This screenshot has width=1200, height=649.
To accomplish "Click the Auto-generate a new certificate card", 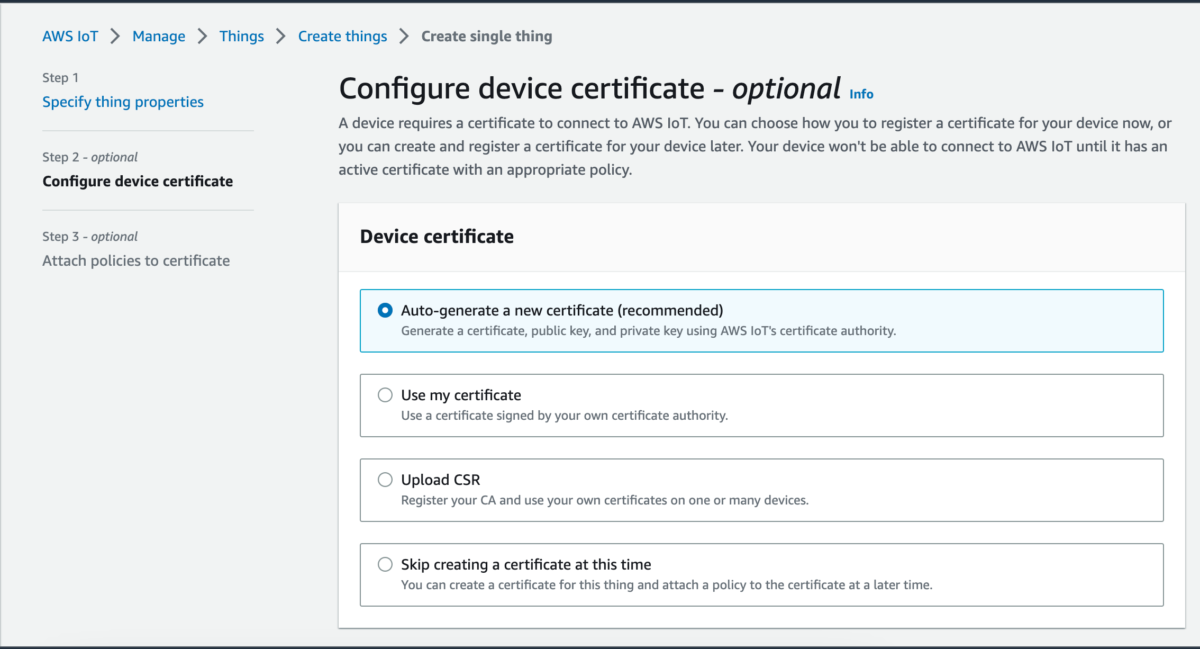I will point(760,319).
